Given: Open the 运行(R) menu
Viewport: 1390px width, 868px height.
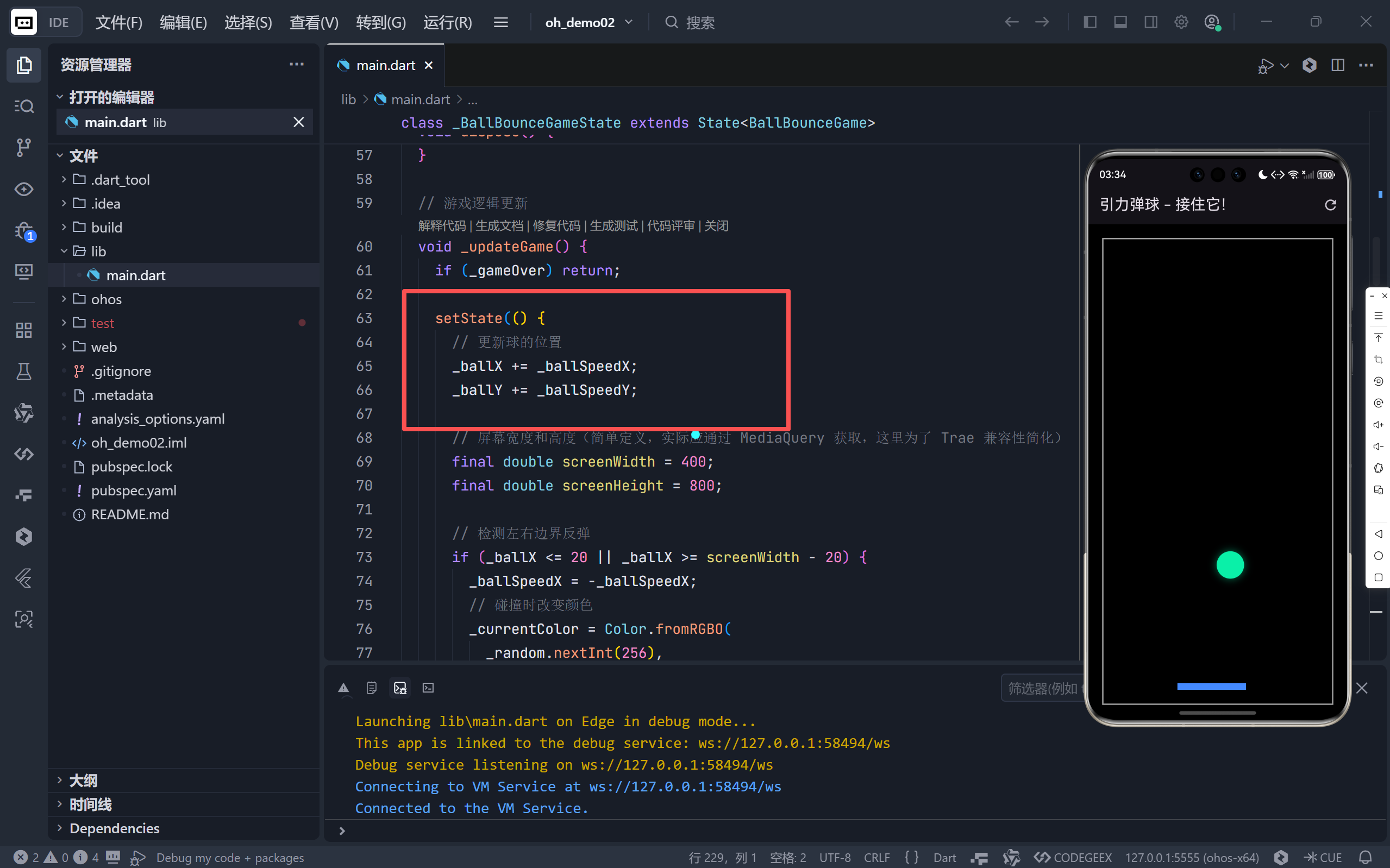Looking at the screenshot, I should click(x=447, y=22).
